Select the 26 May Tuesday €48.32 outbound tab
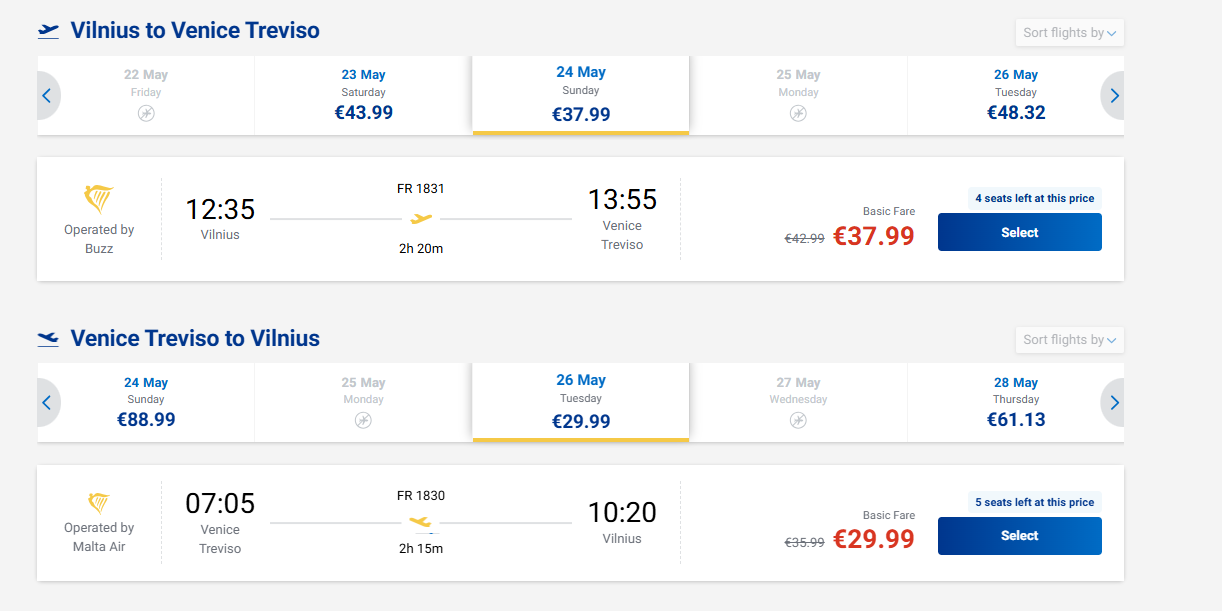Image resolution: width=1222 pixels, height=611 pixels. point(1015,96)
